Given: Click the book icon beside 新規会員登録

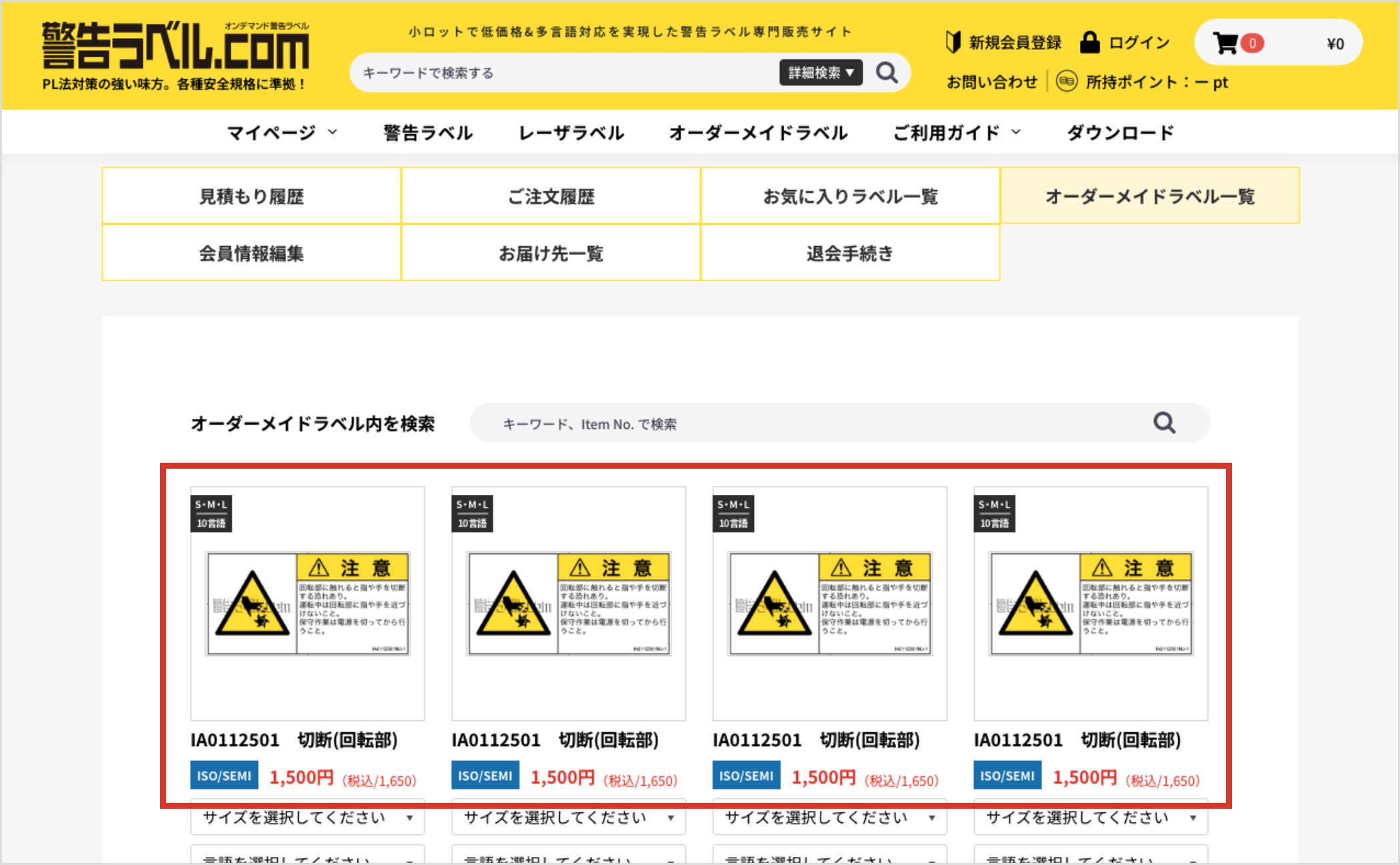Looking at the screenshot, I should tap(952, 42).
